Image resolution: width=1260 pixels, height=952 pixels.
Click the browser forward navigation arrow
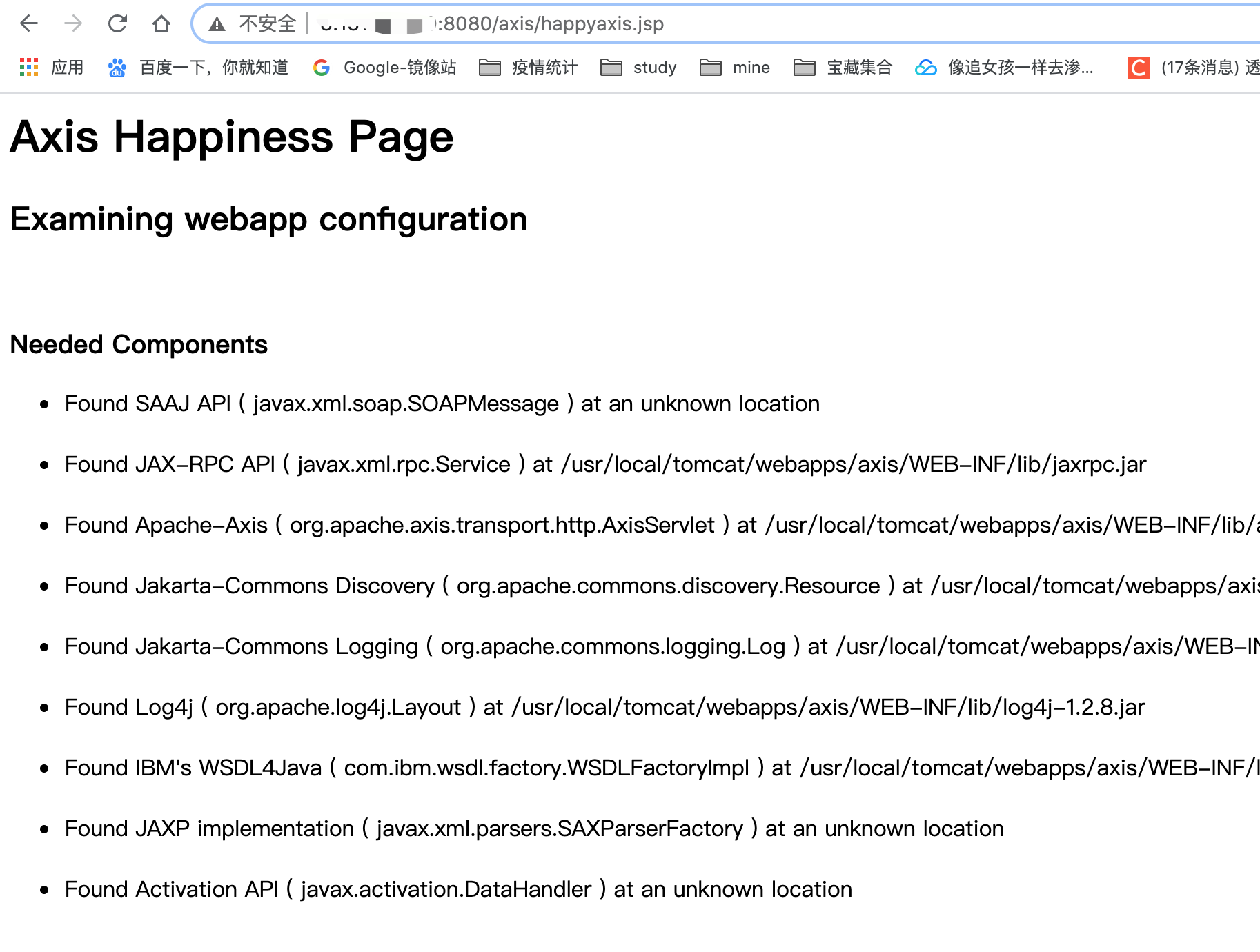click(73, 23)
